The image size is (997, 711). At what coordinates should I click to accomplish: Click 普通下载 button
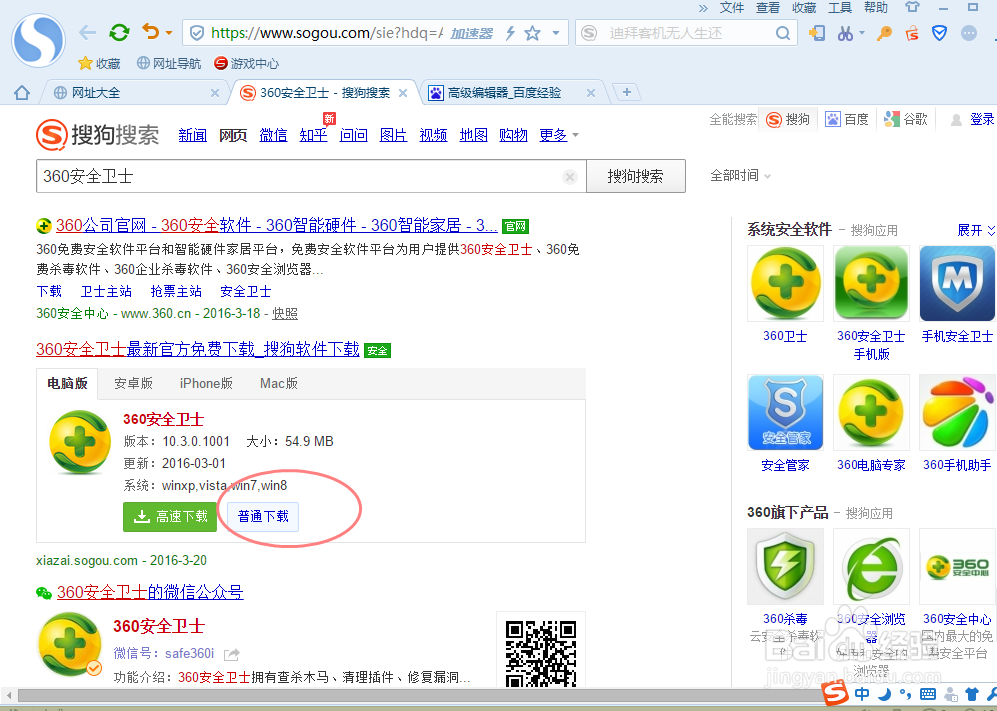(263, 516)
